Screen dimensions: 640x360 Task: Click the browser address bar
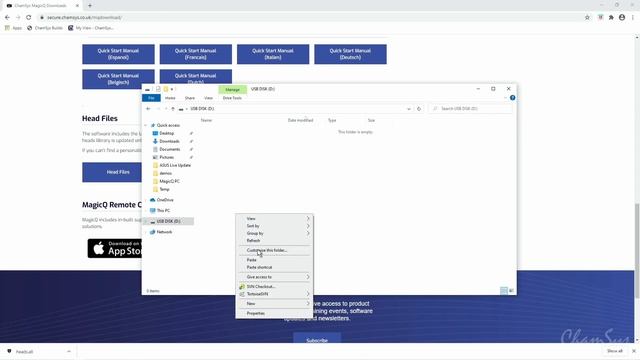tap(310, 18)
